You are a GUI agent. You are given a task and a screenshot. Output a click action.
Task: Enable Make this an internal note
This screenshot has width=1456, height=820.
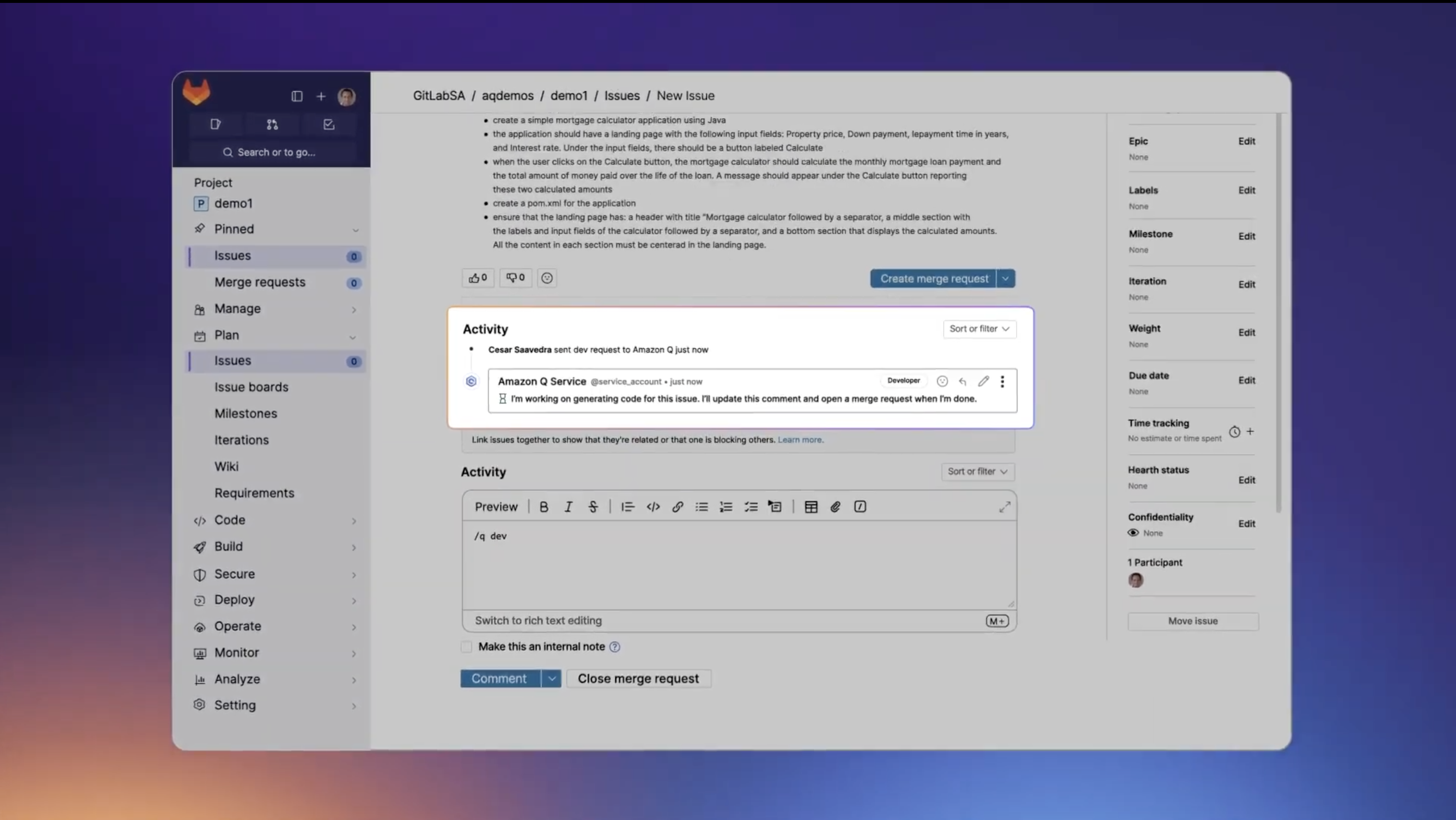tap(466, 646)
